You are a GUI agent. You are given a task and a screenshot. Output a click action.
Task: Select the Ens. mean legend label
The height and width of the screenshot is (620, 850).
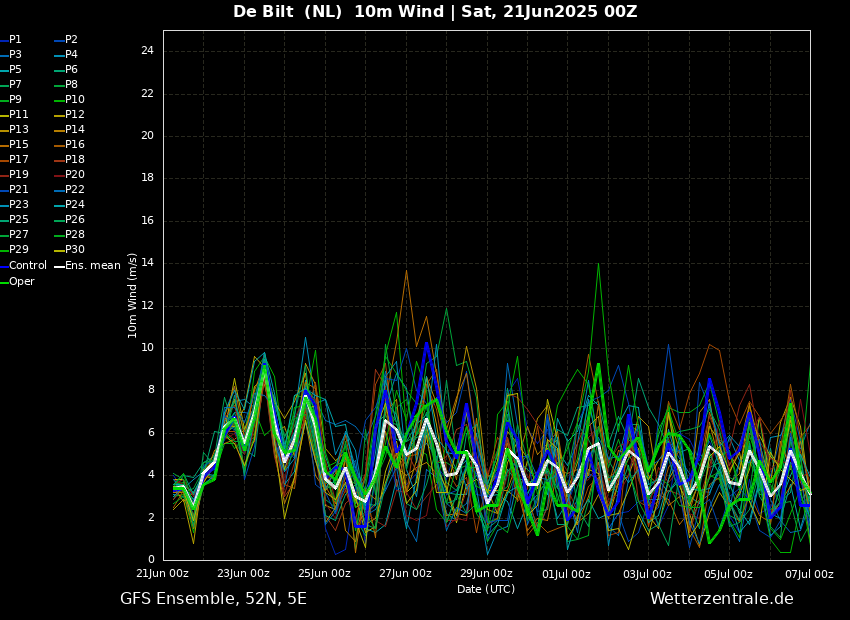(x=92, y=266)
